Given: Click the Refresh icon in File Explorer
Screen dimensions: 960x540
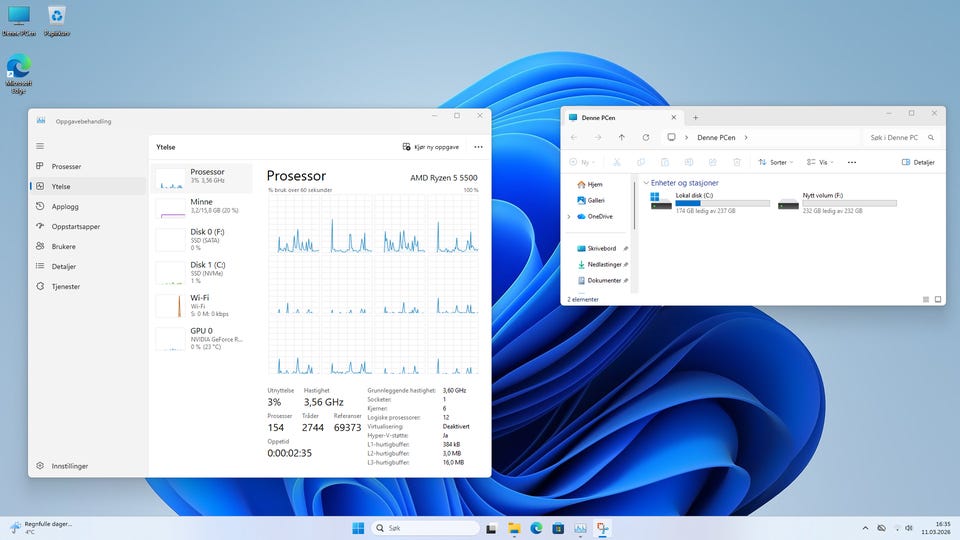Looking at the screenshot, I should (646, 137).
